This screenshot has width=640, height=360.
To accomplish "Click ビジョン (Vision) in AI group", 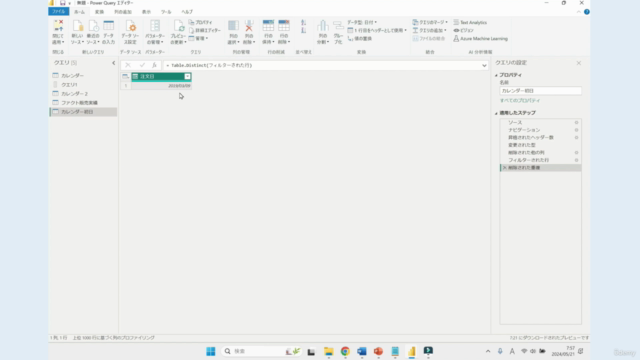I will click(x=463, y=30).
